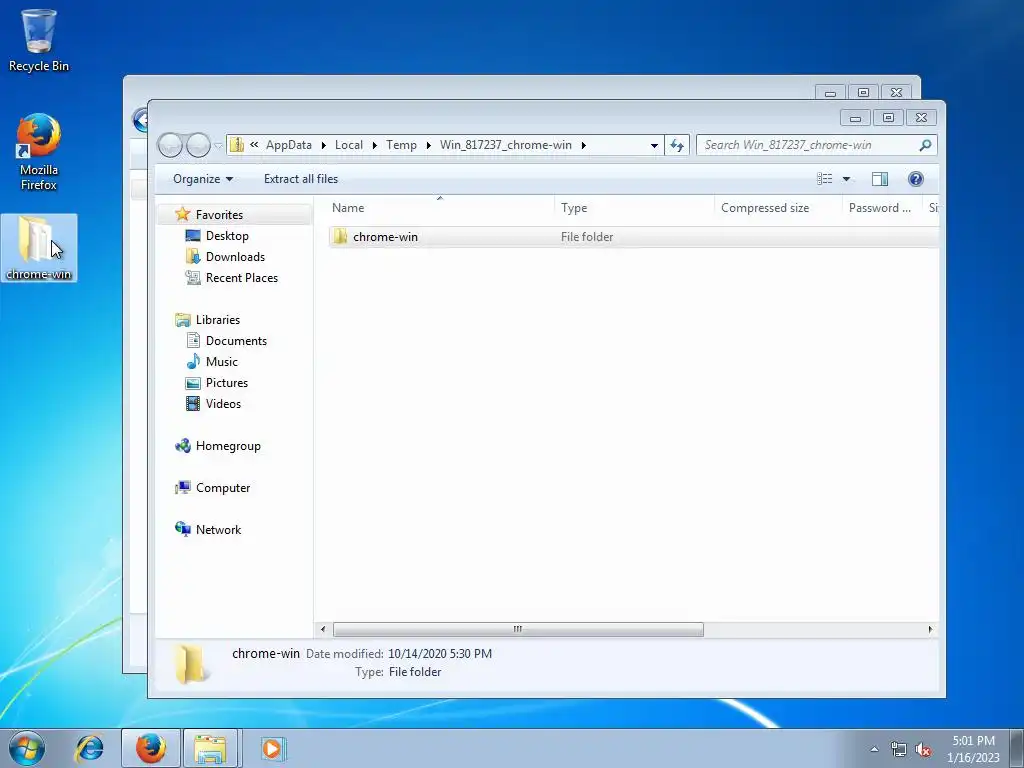Open Recent Places in Favorites

242,278
